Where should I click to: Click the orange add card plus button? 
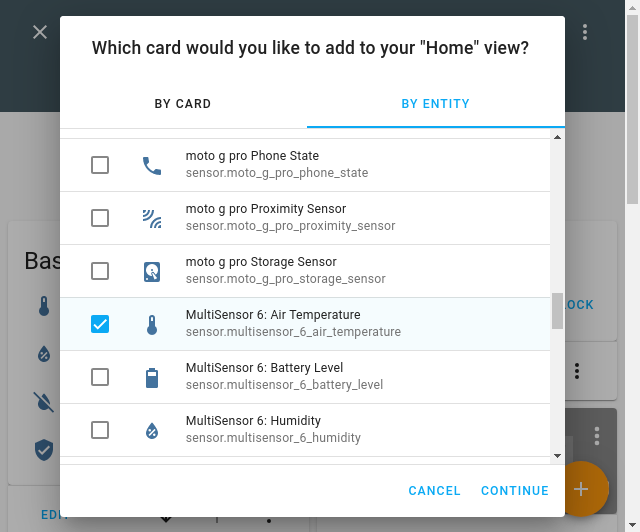pos(581,489)
